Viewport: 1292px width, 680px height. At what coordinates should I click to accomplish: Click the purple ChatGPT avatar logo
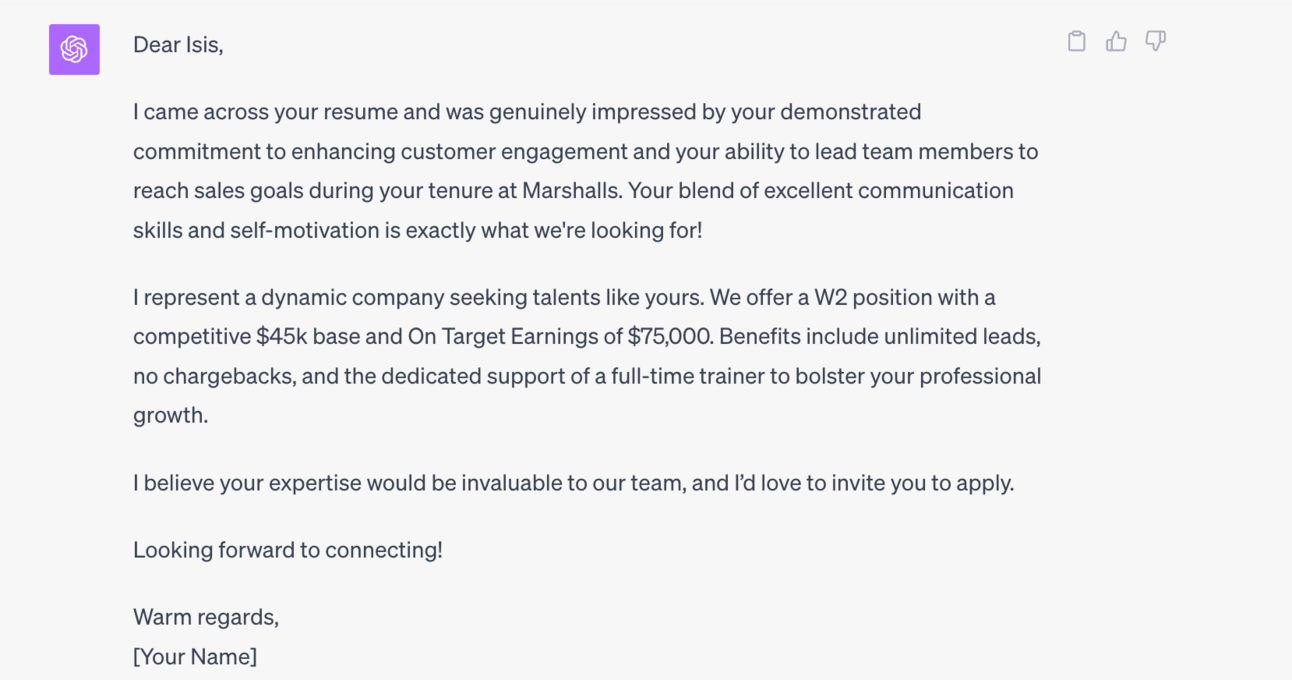tap(74, 49)
